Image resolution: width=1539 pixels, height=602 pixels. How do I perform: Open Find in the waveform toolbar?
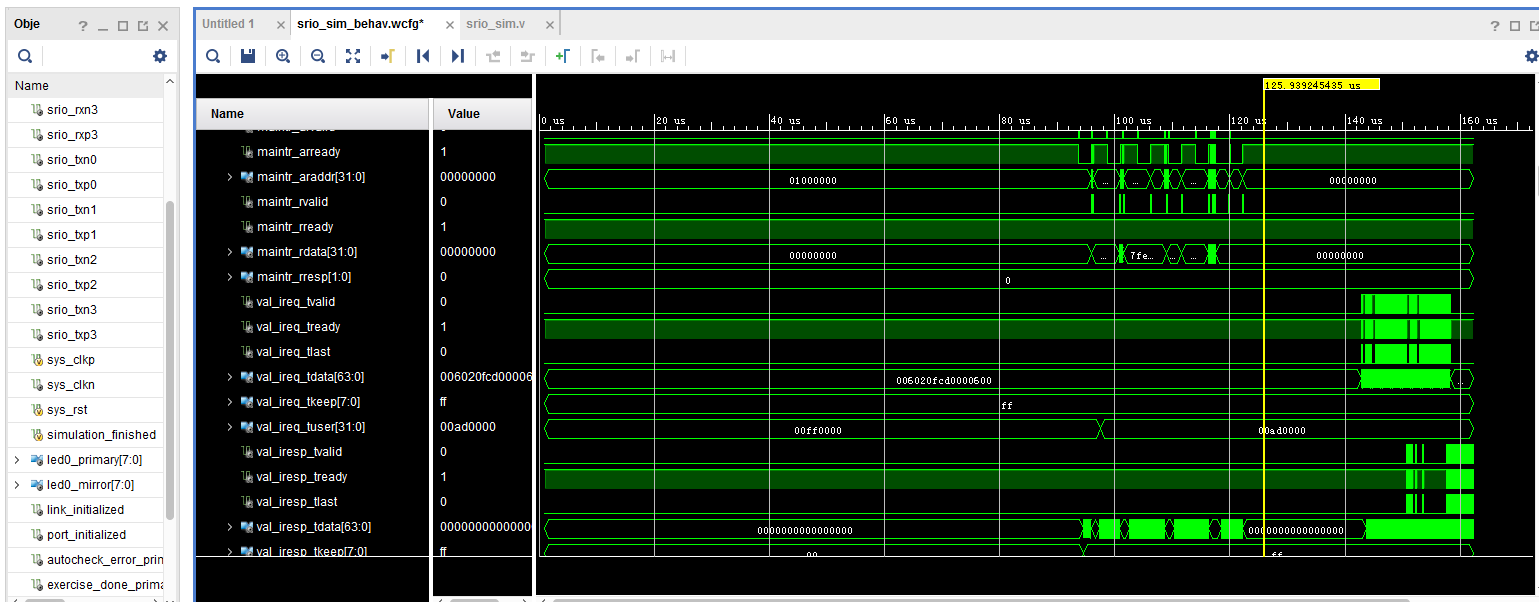[x=213, y=56]
